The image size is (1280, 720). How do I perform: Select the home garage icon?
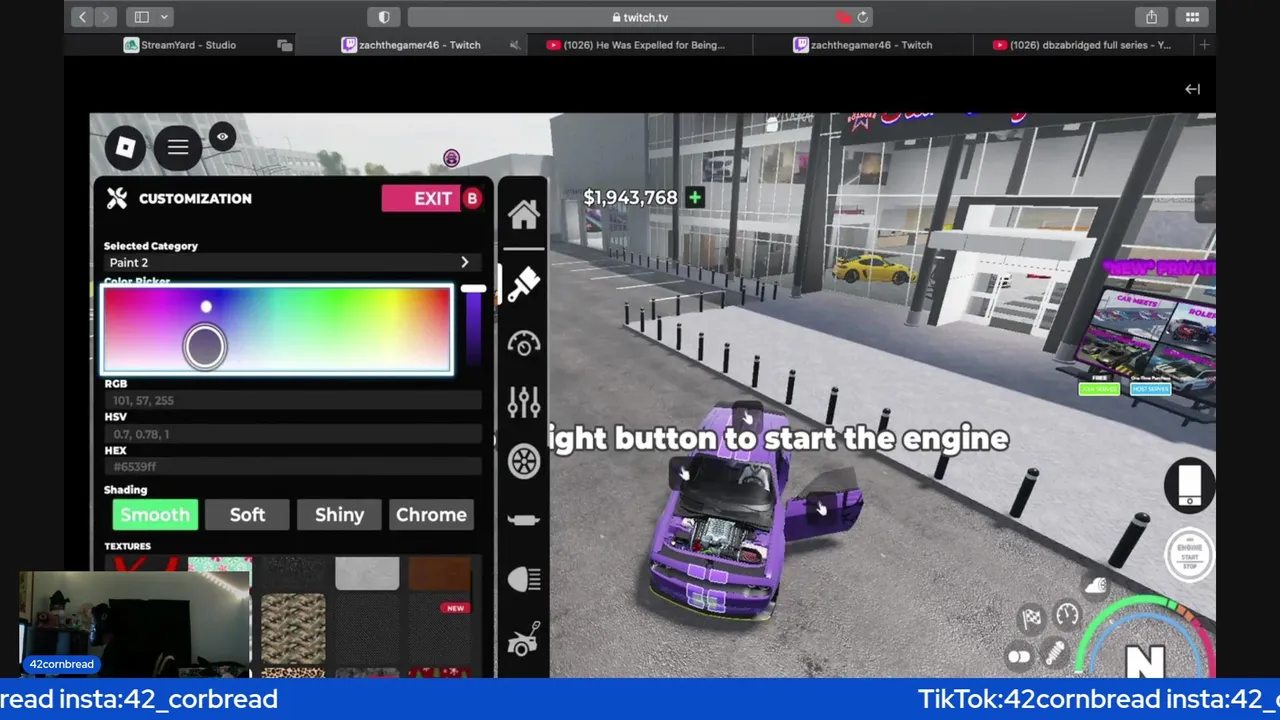click(523, 213)
